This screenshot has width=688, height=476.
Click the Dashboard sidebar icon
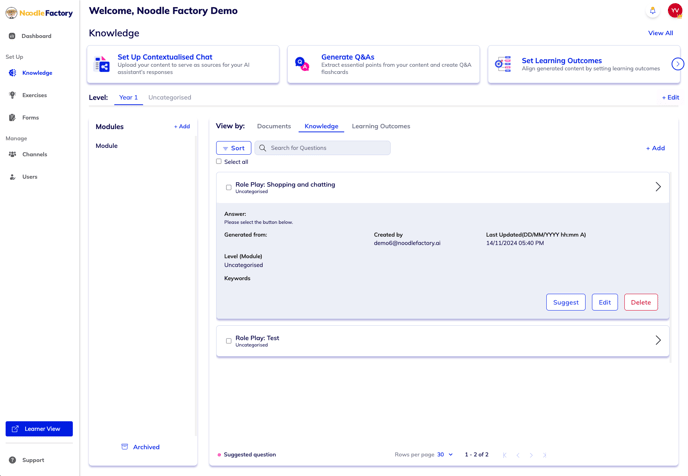[12, 36]
